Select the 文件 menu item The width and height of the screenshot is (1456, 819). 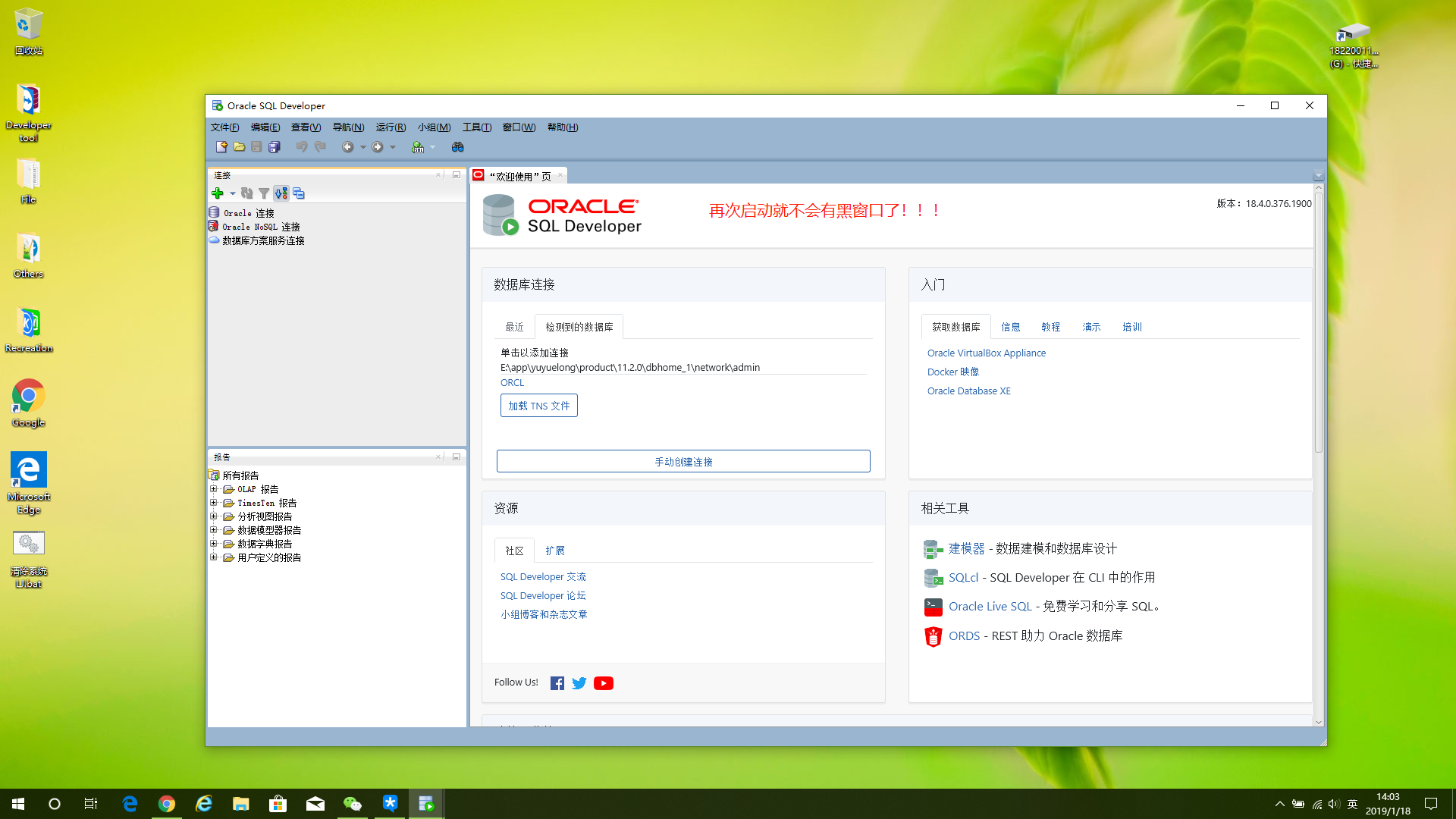tap(224, 127)
